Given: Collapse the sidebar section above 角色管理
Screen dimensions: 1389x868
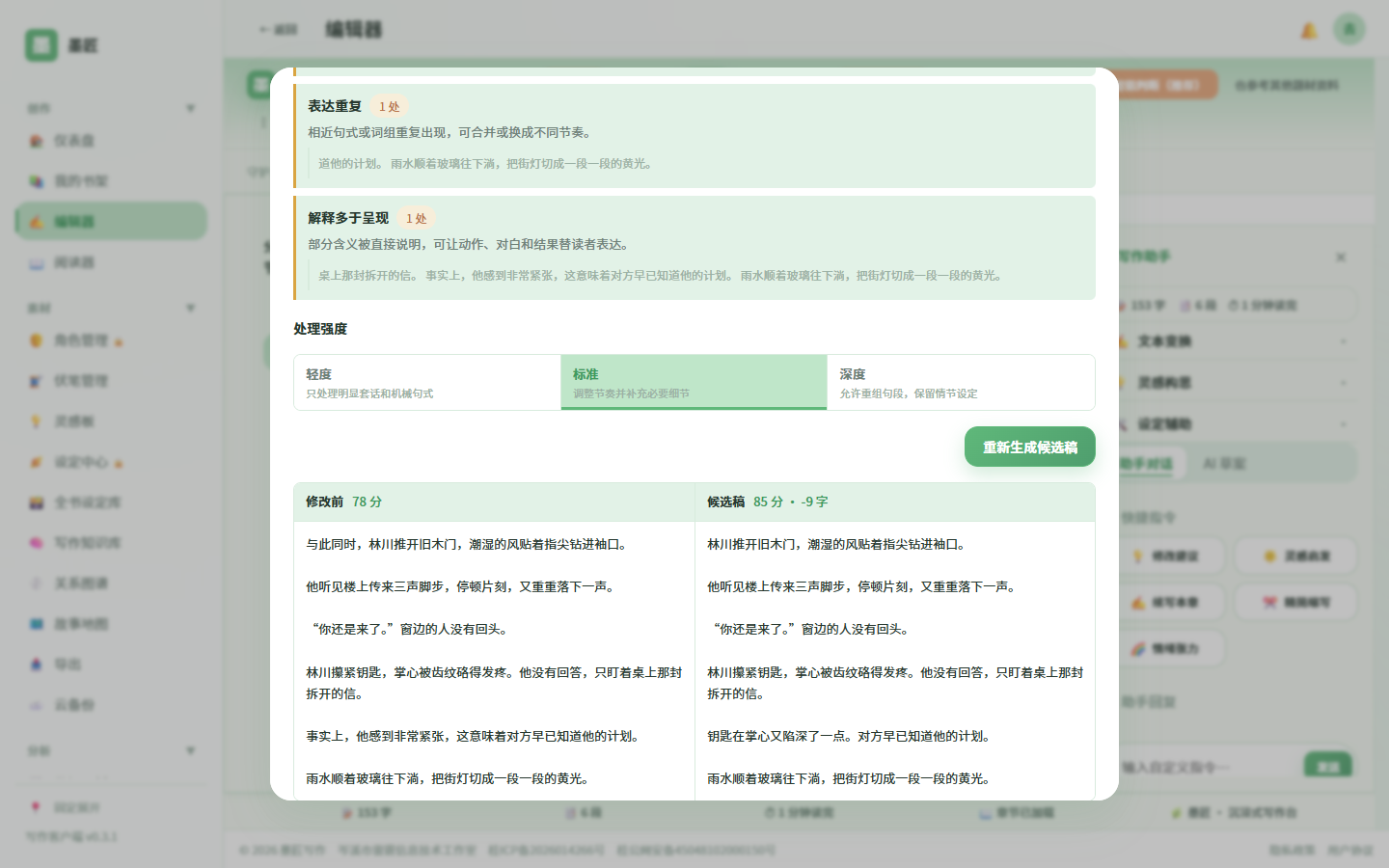Looking at the screenshot, I should (190, 308).
